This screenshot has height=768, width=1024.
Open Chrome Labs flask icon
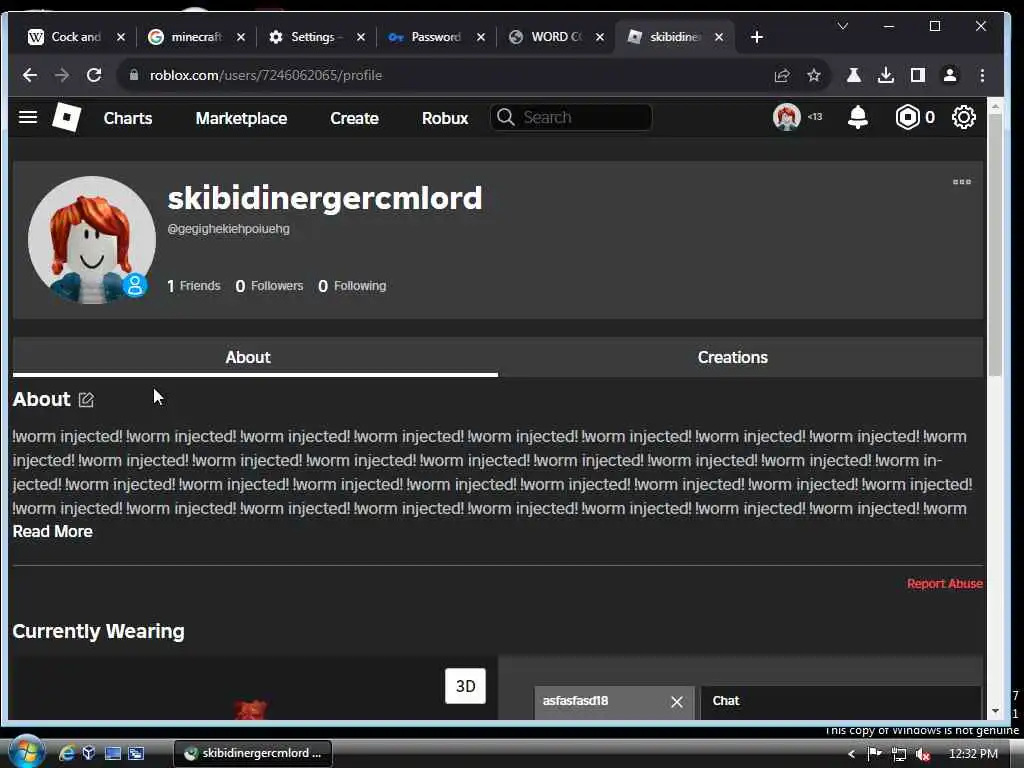coord(854,76)
